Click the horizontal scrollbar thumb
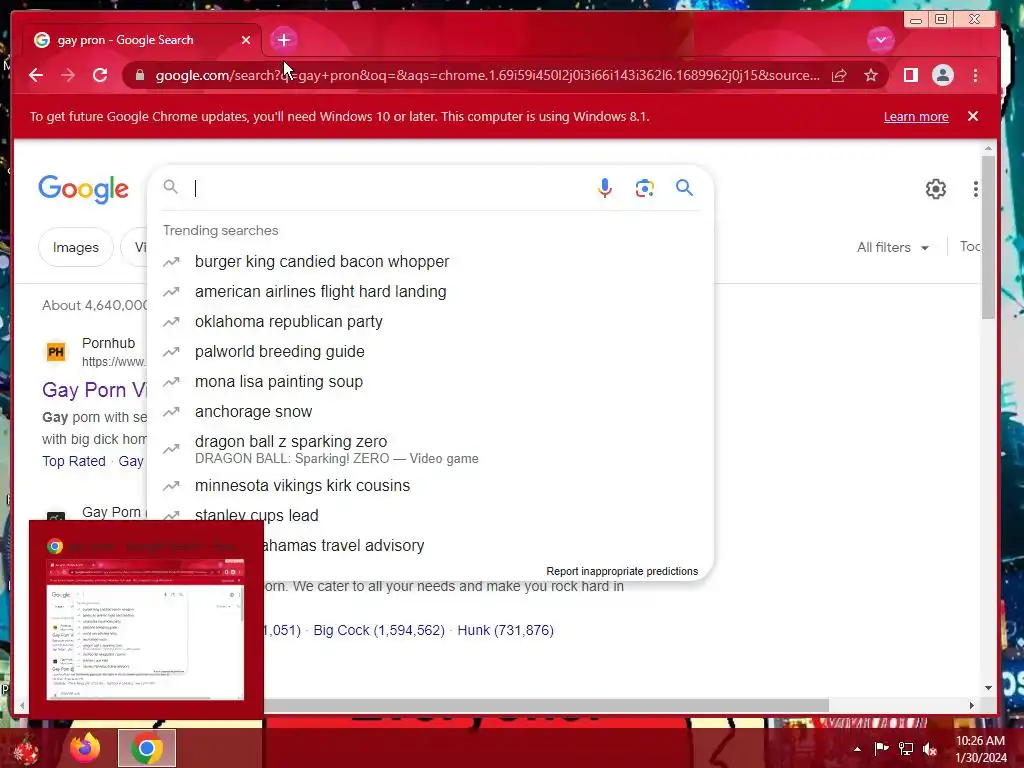Screen dimensions: 1024x768 546,705
